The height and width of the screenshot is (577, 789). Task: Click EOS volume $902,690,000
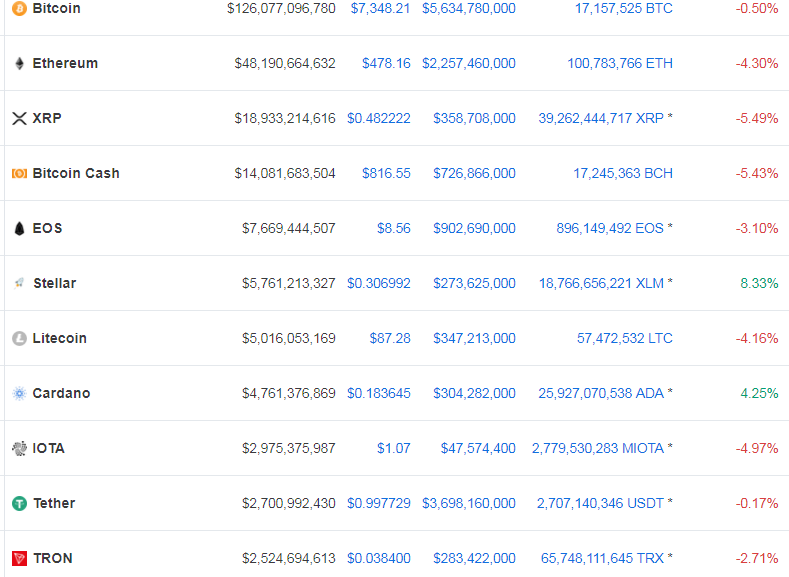pos(475,228)
